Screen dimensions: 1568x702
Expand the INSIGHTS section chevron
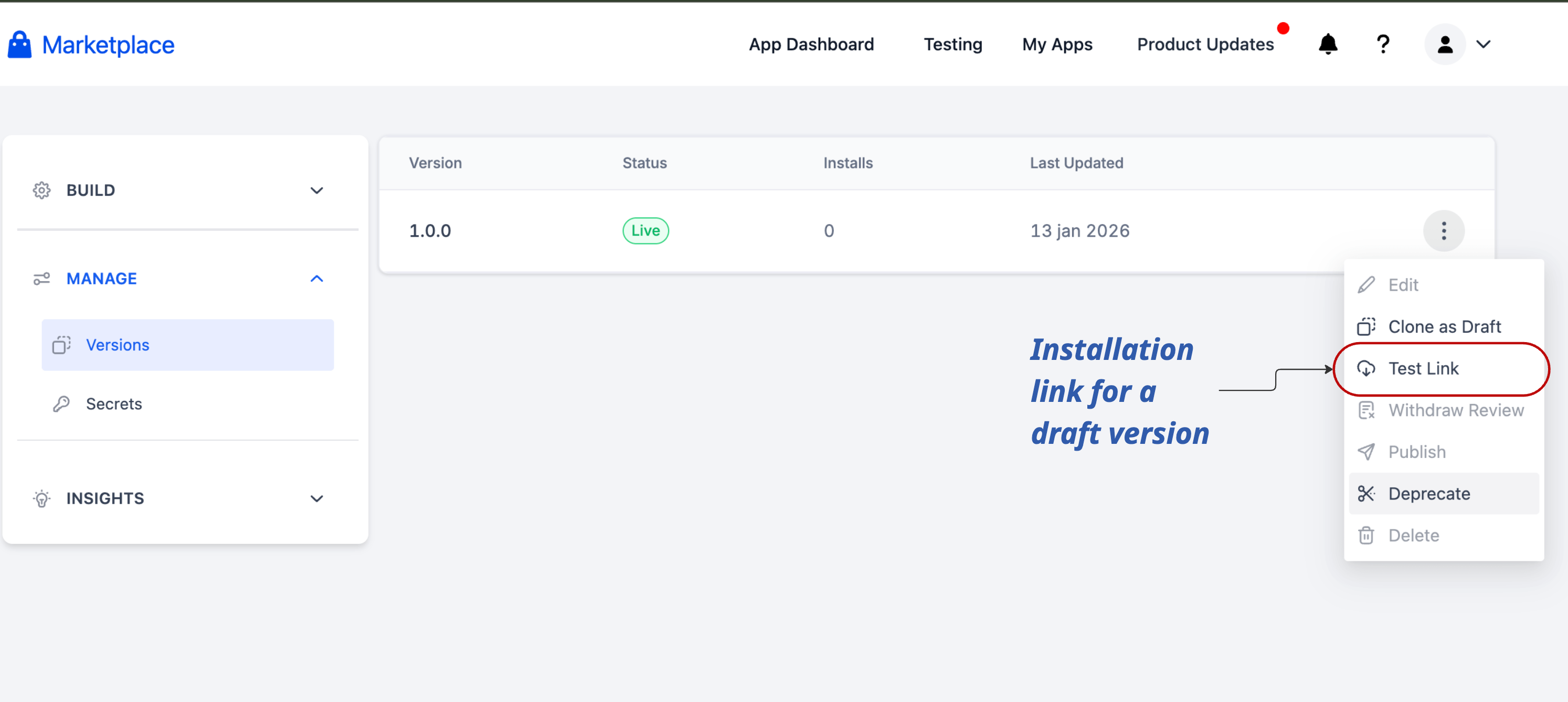(316, 498)
